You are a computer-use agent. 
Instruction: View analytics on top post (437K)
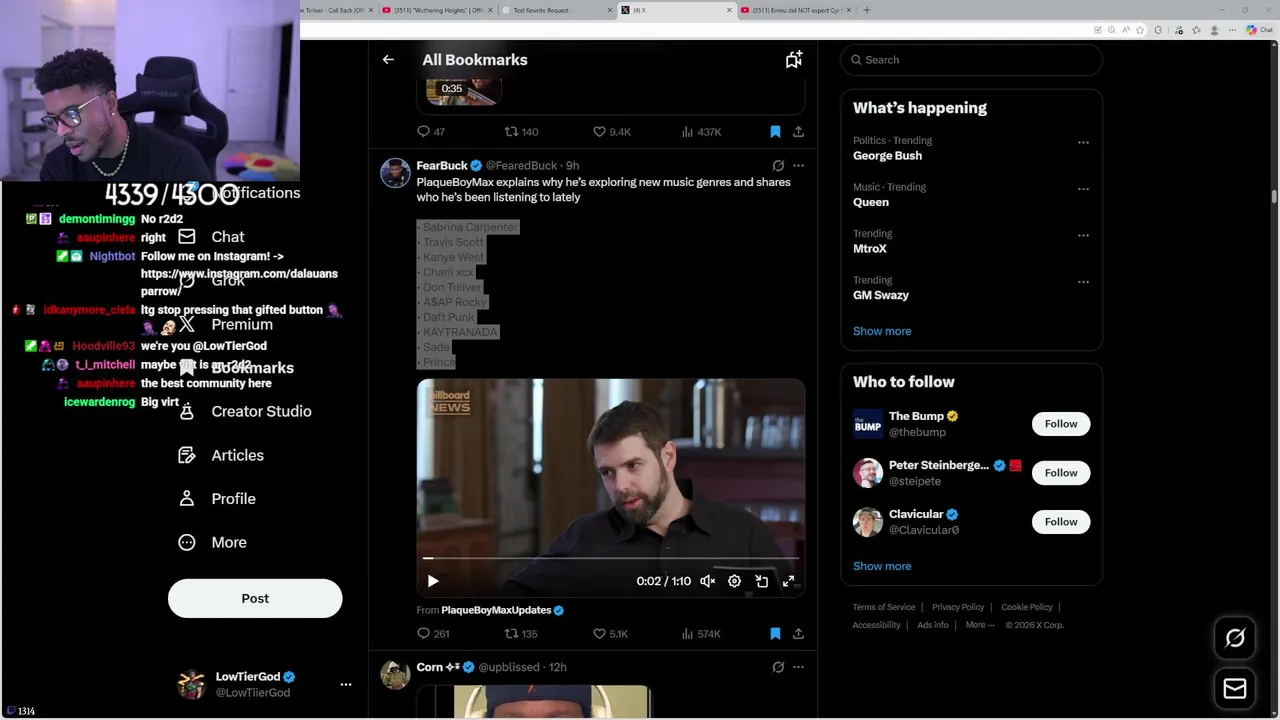700,132
